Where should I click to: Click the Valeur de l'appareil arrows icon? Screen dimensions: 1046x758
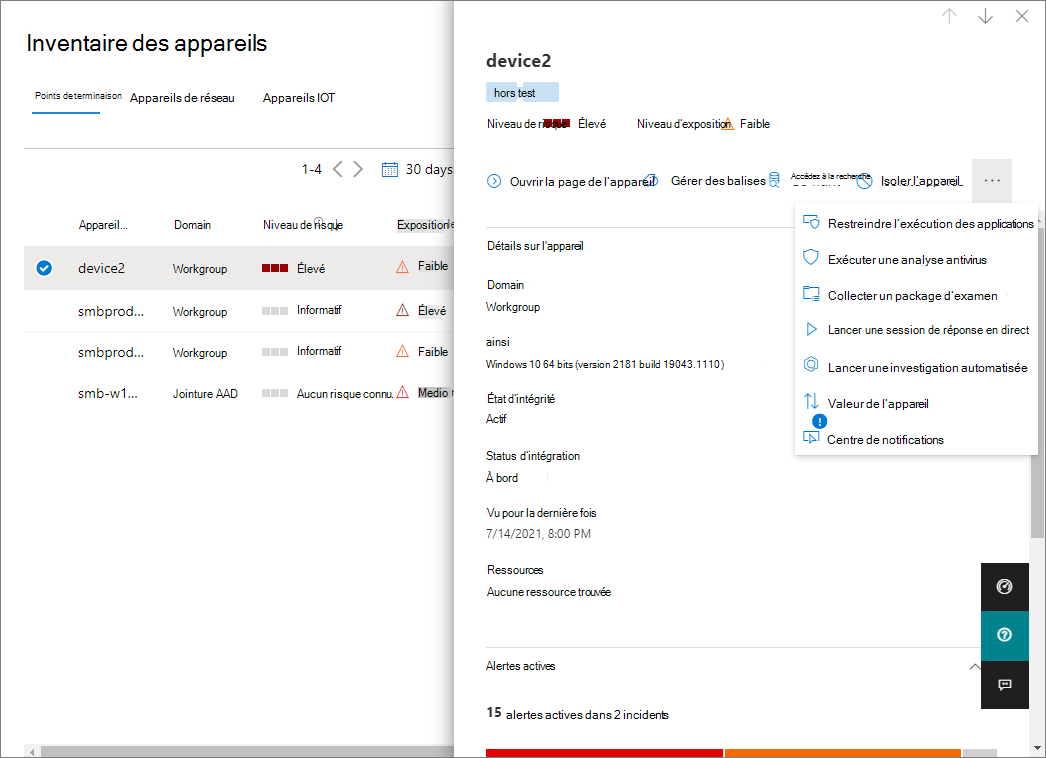pos(811,402)
